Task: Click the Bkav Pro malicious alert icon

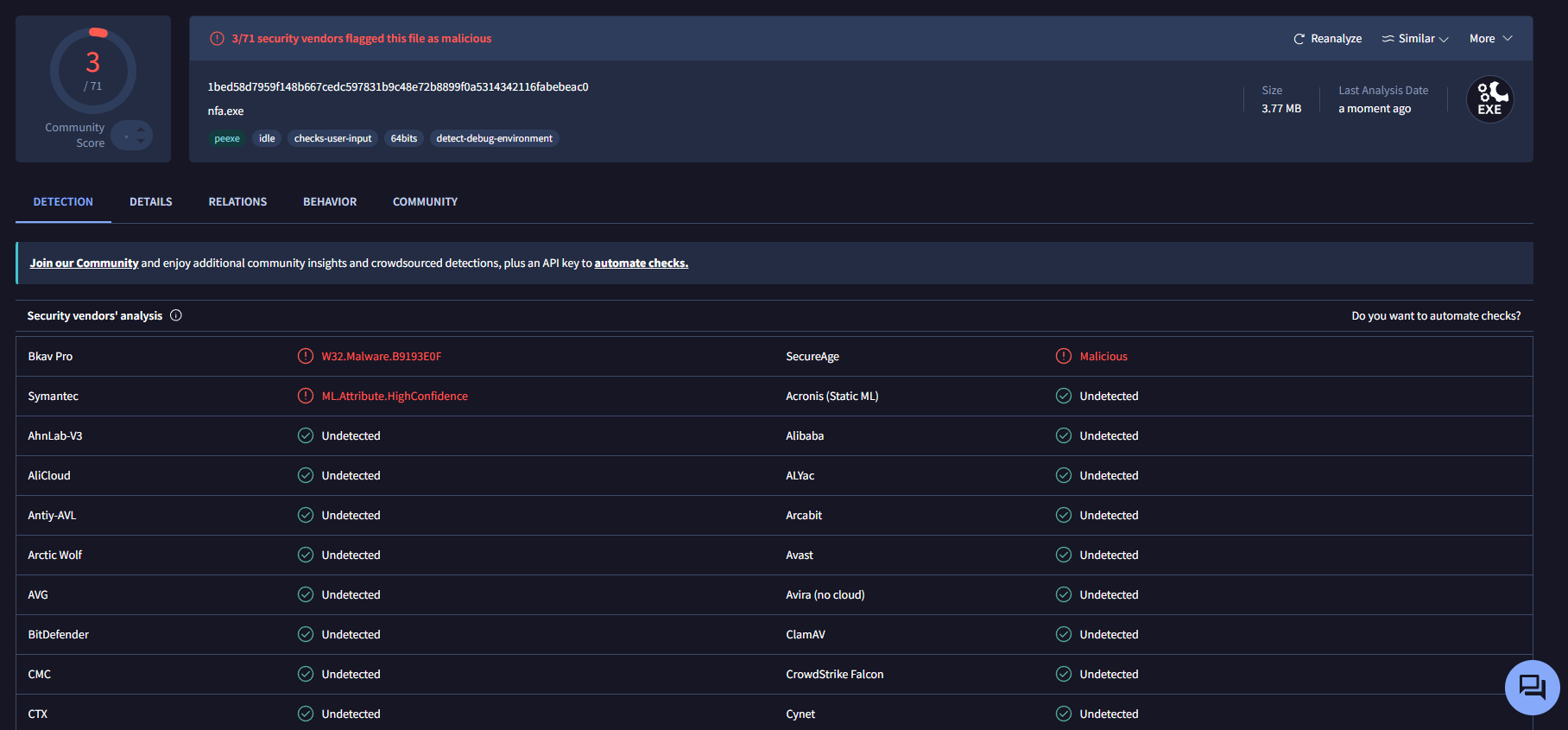Action: click(x=306, y=356)
